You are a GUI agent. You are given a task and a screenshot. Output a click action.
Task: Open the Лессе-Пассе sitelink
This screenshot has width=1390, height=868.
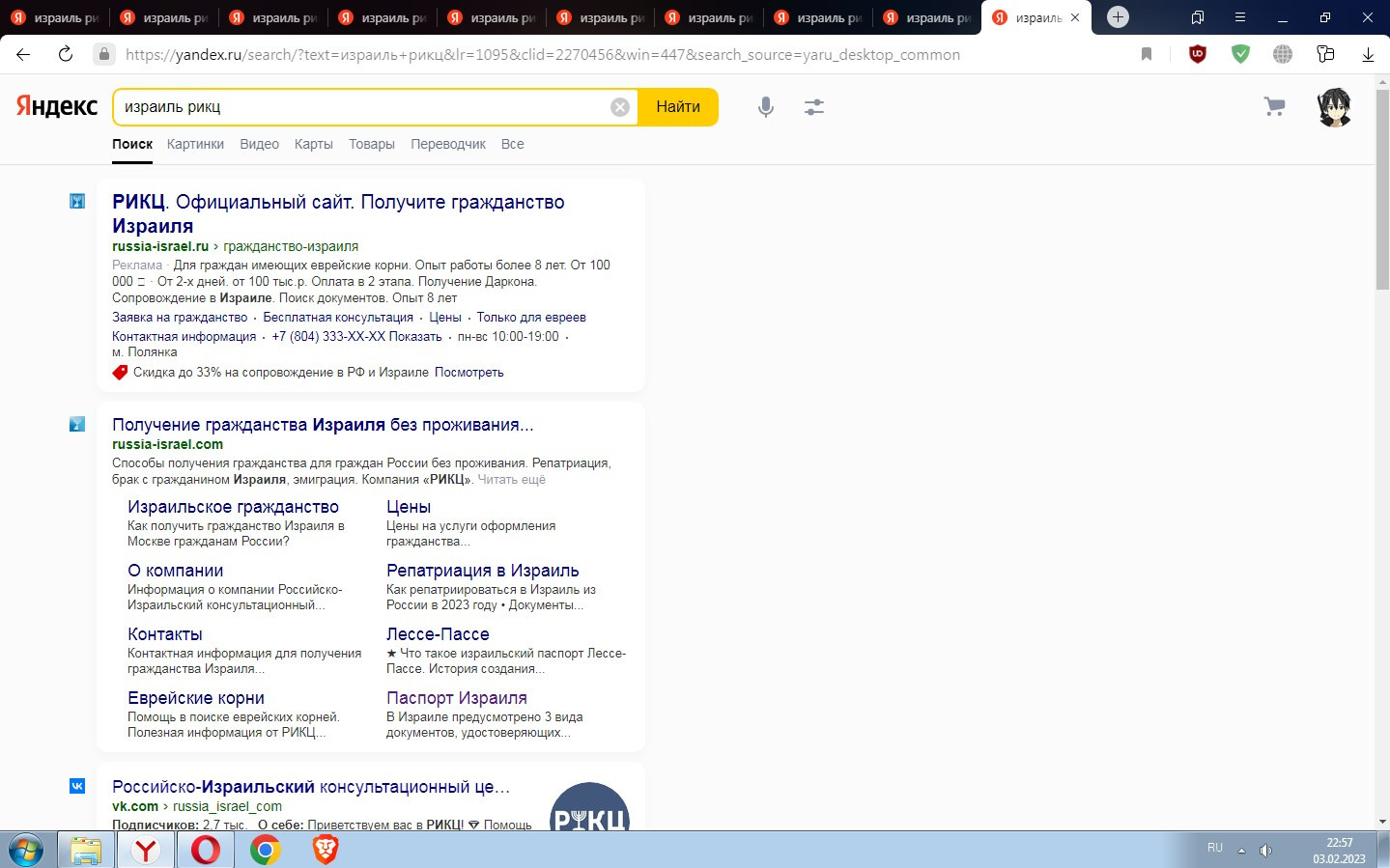point(438,634)
